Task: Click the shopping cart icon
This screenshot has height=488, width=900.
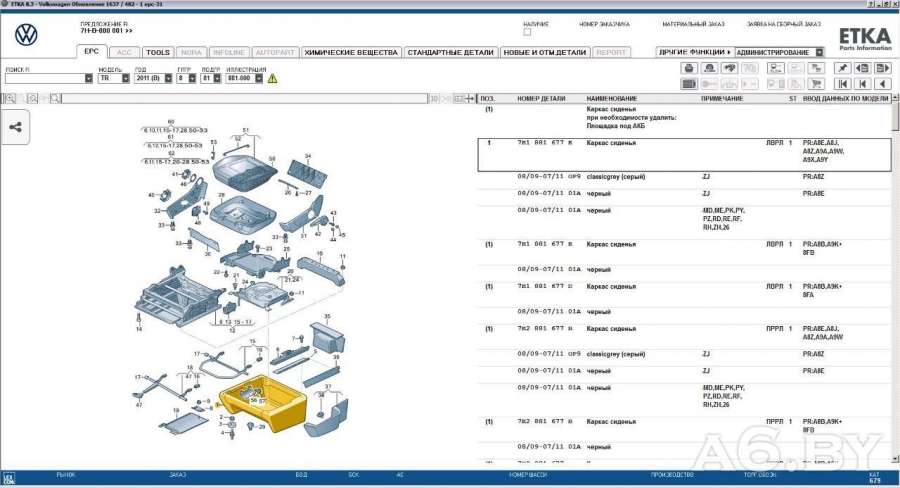Action: (x=815, y=84)
